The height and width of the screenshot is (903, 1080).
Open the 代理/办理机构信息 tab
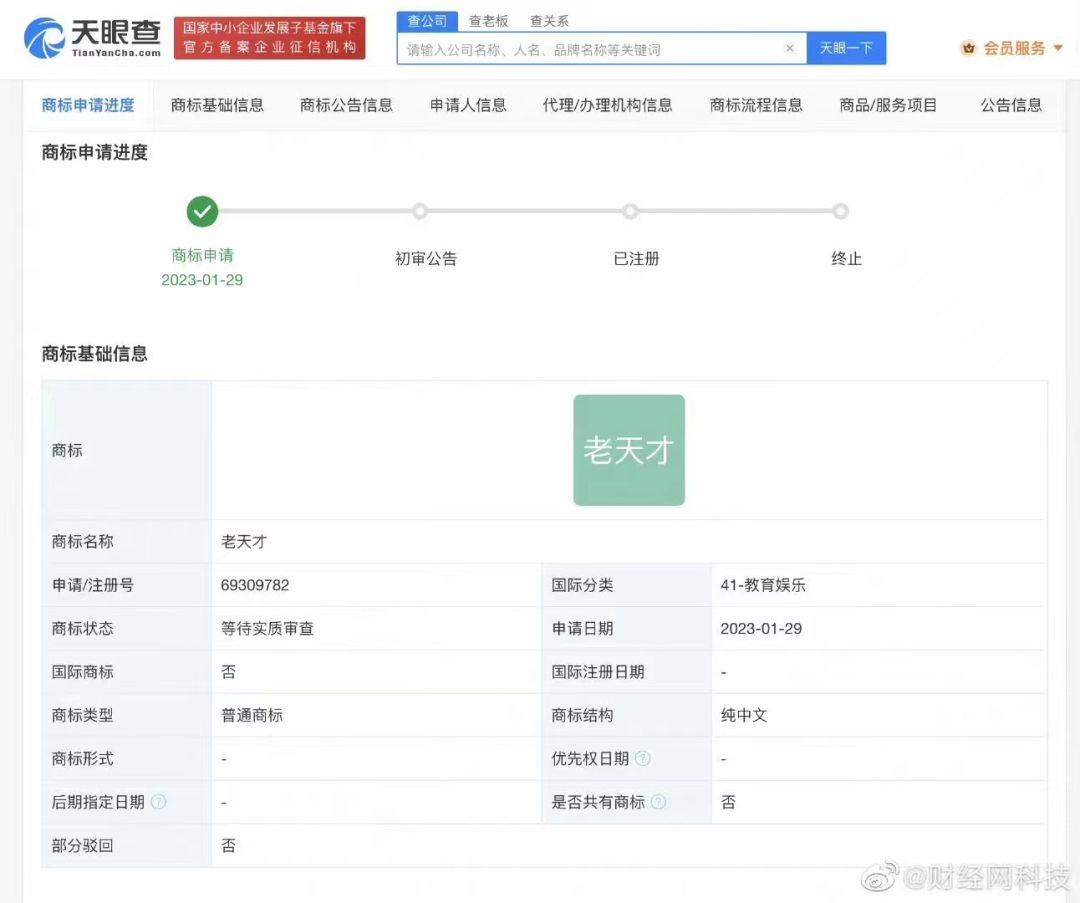click(608, 105)
